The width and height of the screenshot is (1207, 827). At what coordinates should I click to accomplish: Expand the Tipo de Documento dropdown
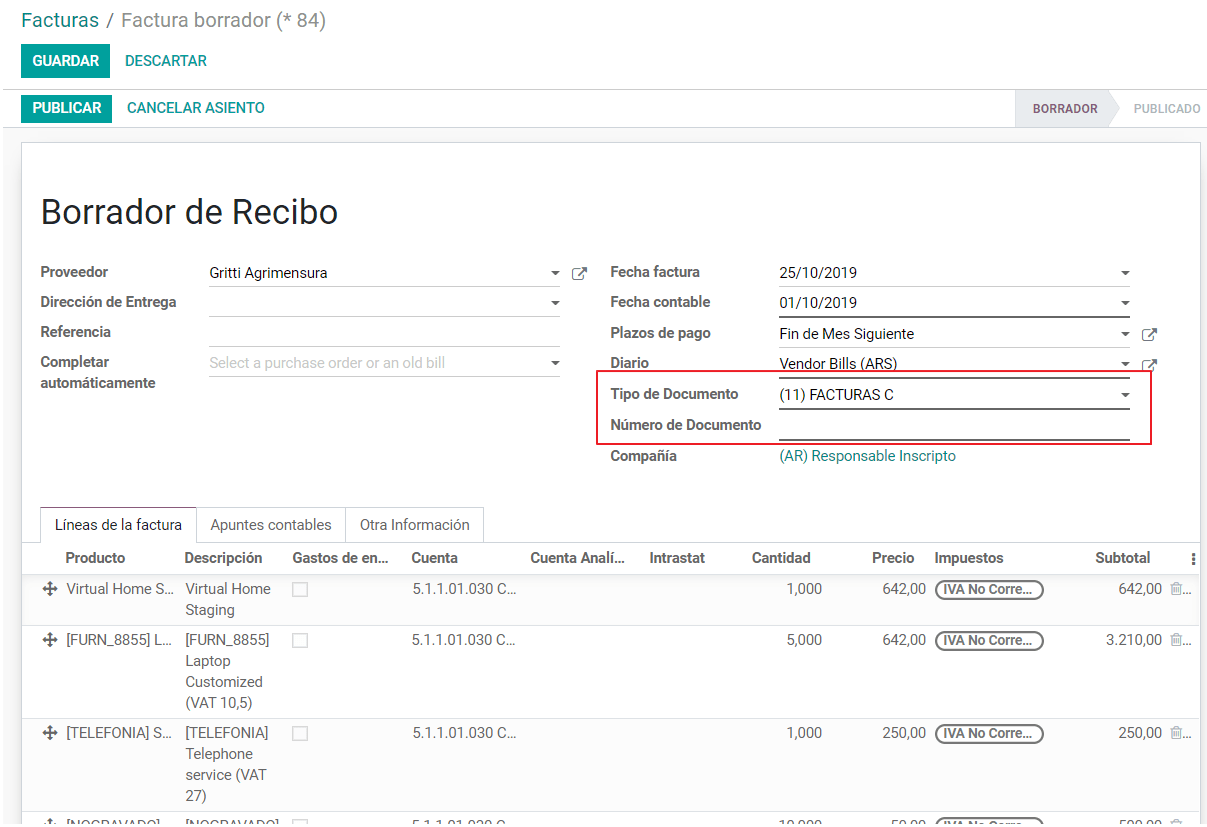tap(1125, 395)
